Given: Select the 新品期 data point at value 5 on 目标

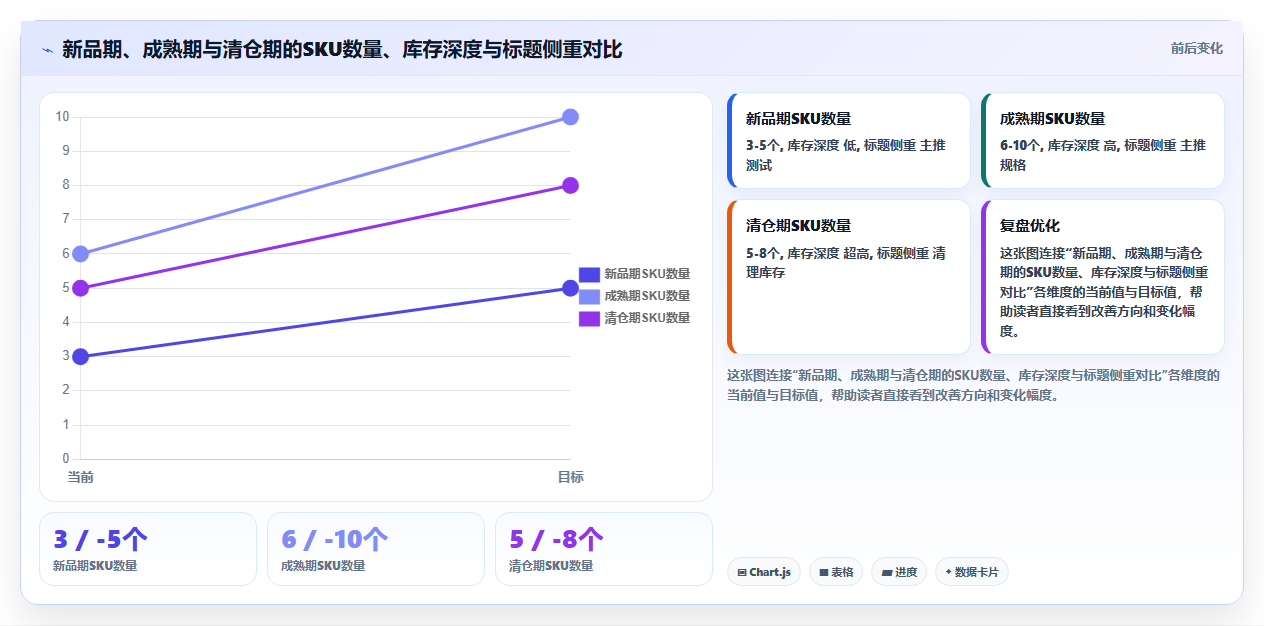Looking at the screenshot, I should point(570,288).
